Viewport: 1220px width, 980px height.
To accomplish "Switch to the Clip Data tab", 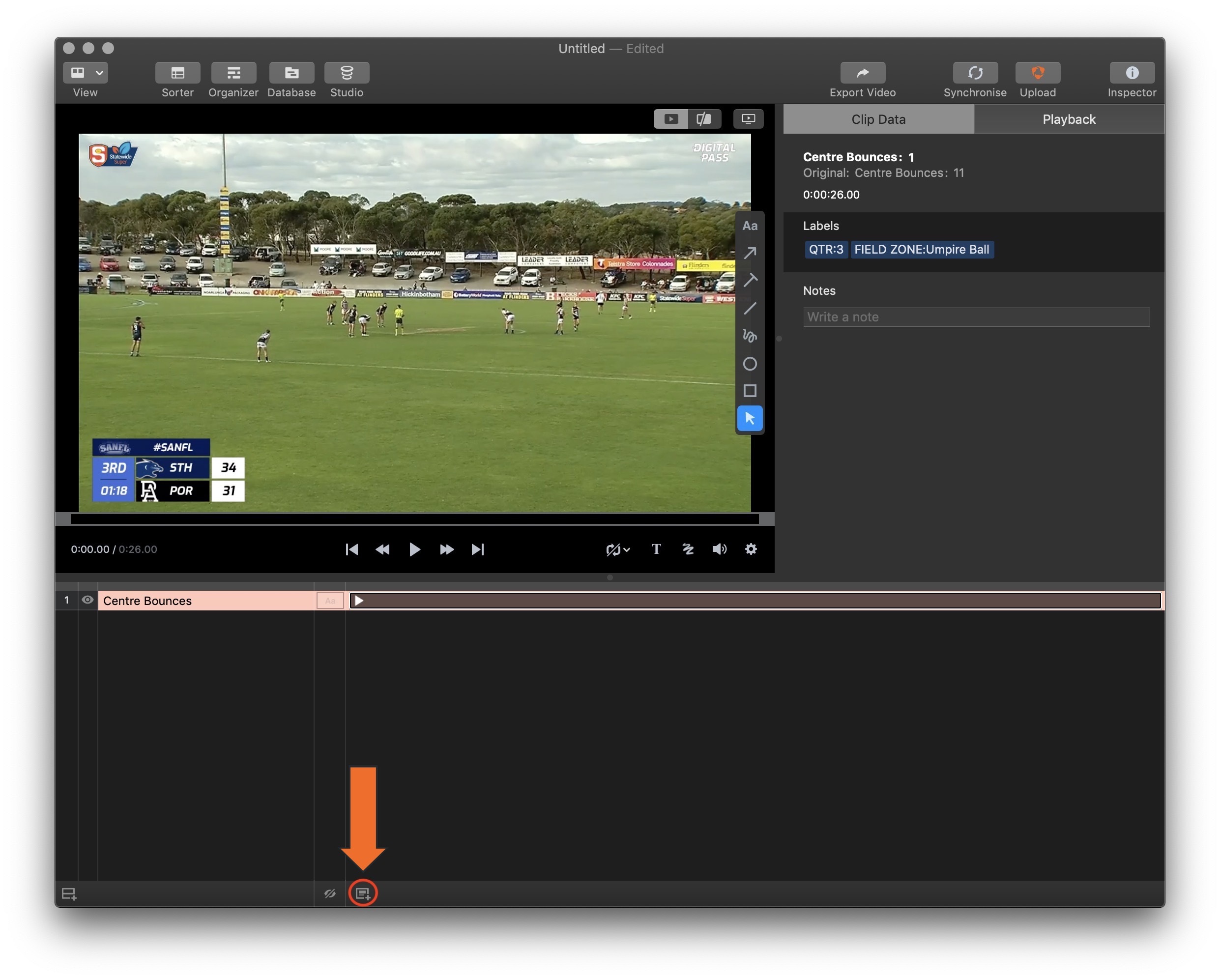I will [878, 119].
